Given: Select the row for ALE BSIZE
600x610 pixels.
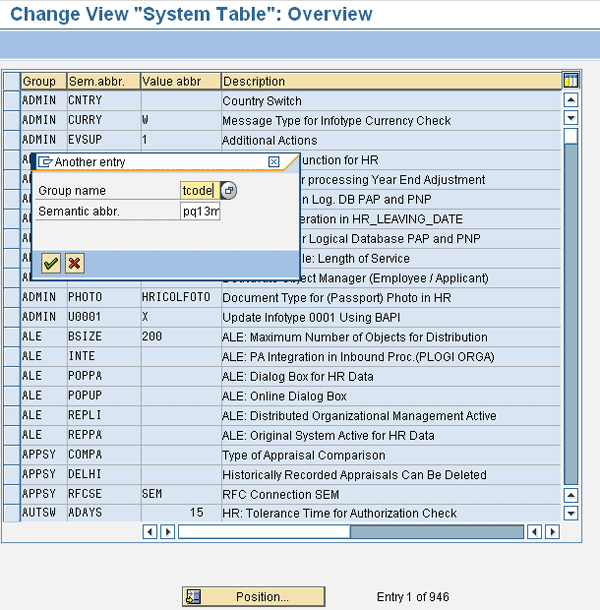Looking at the screenshot, I should pyautogui.click(x=11, y=337).
